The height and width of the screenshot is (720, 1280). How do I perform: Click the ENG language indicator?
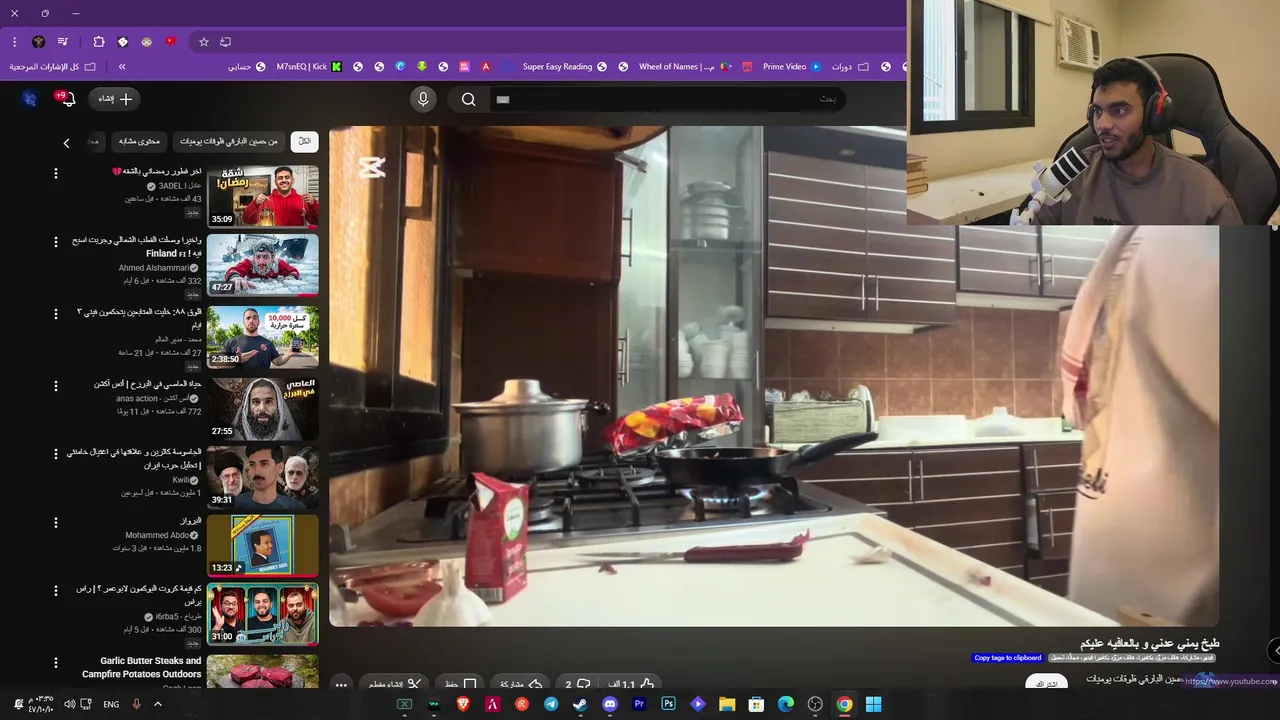[111, 704]
